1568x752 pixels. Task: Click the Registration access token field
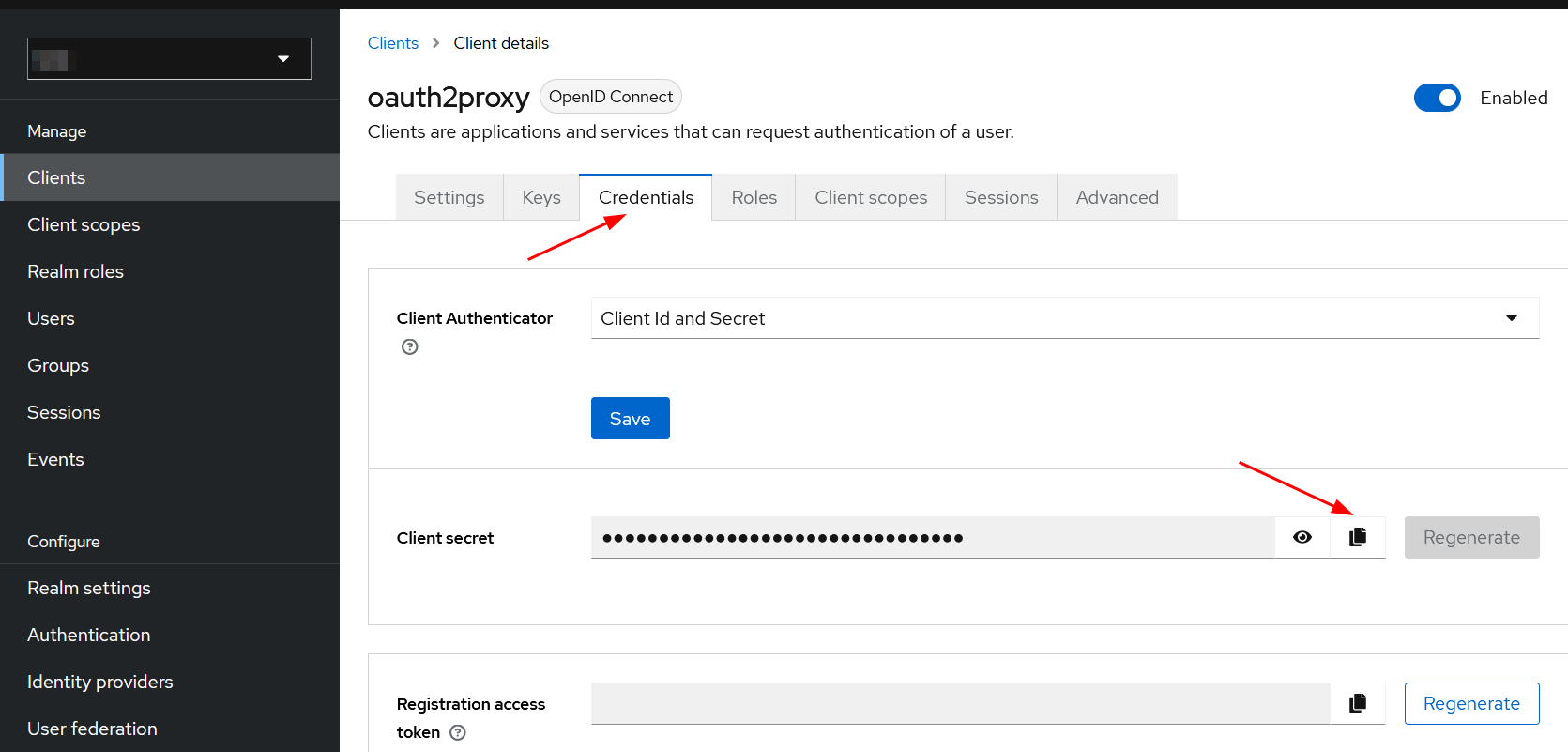point(961,703)
